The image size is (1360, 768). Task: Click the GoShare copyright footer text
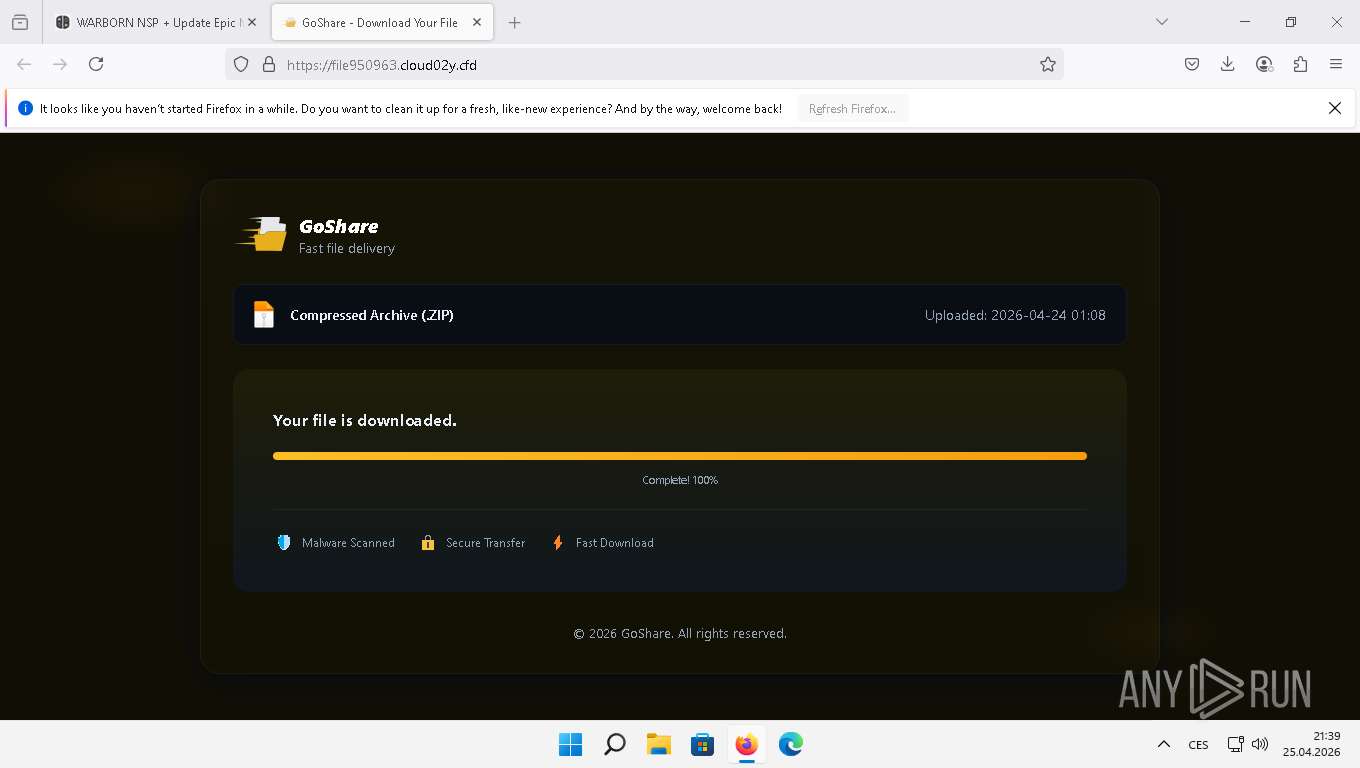tap(680, 633)
